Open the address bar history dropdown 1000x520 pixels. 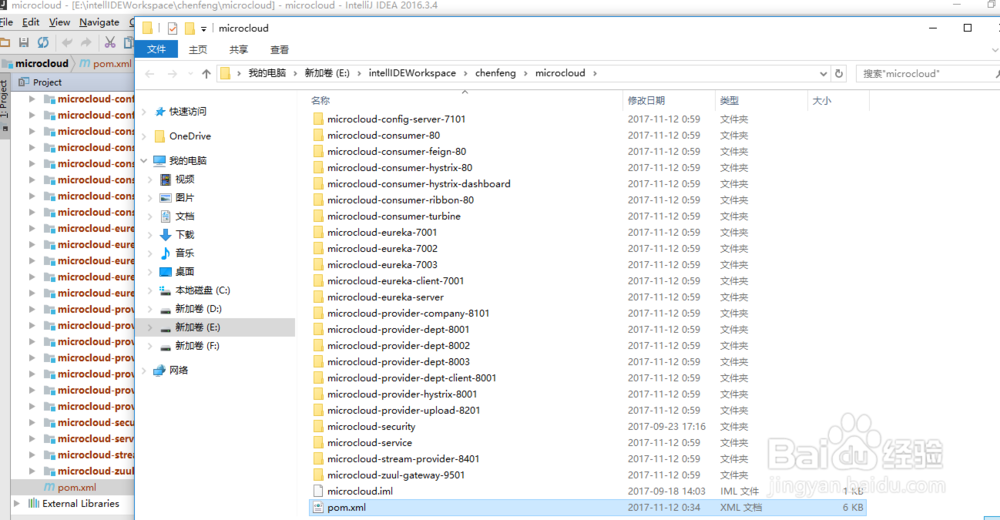pos(823,73)
